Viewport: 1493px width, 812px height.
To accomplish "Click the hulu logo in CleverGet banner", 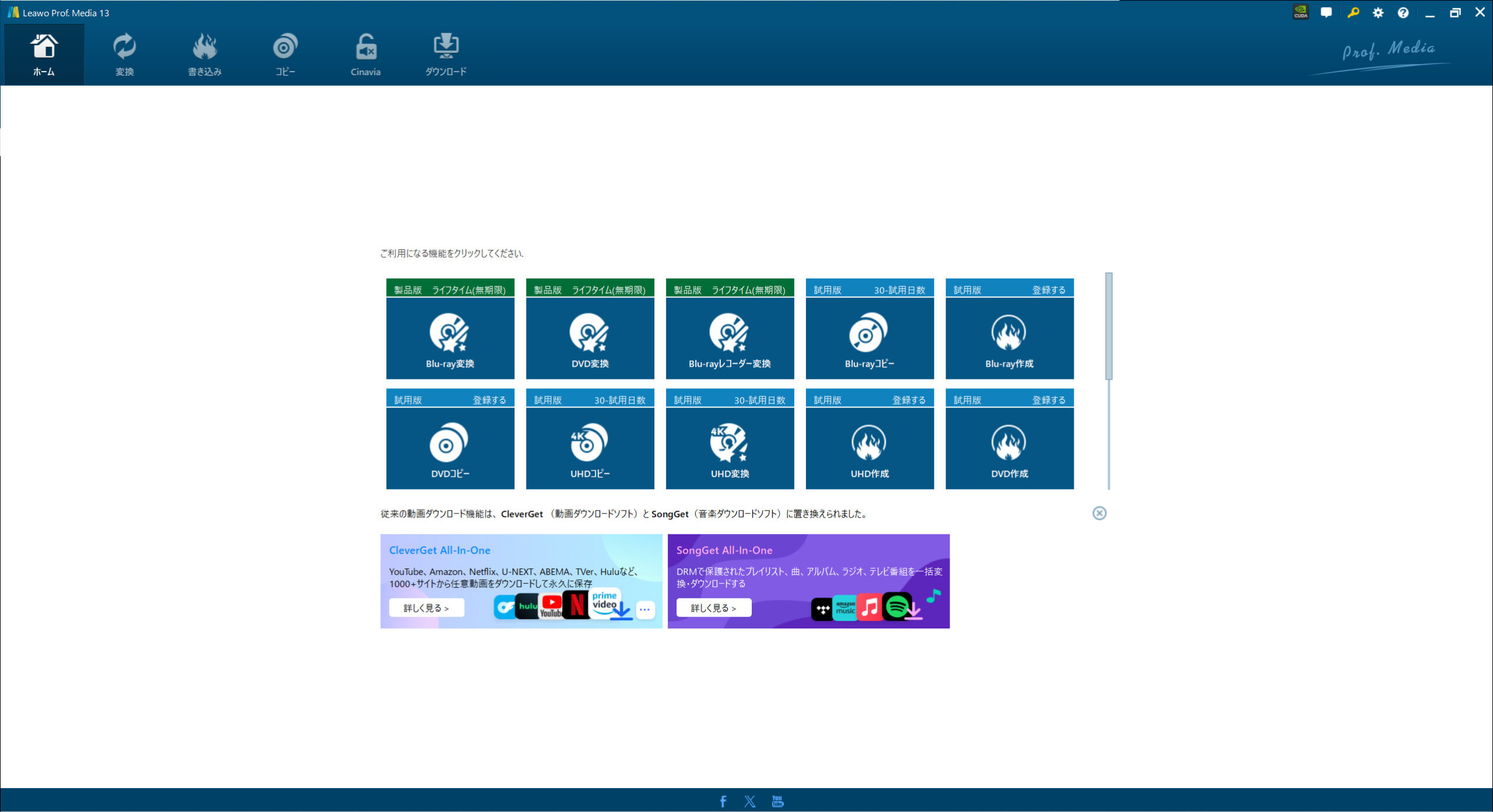I will click(x=527, y=606).
